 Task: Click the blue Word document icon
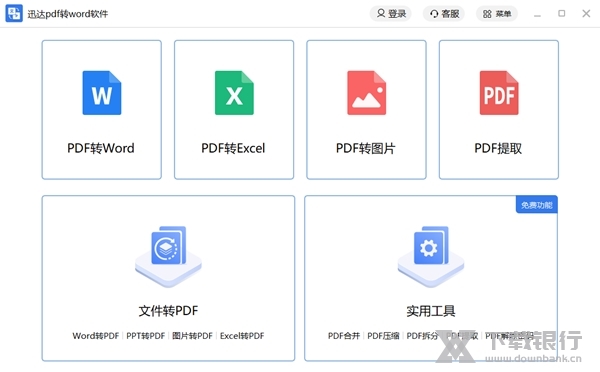tap(102, 93)
